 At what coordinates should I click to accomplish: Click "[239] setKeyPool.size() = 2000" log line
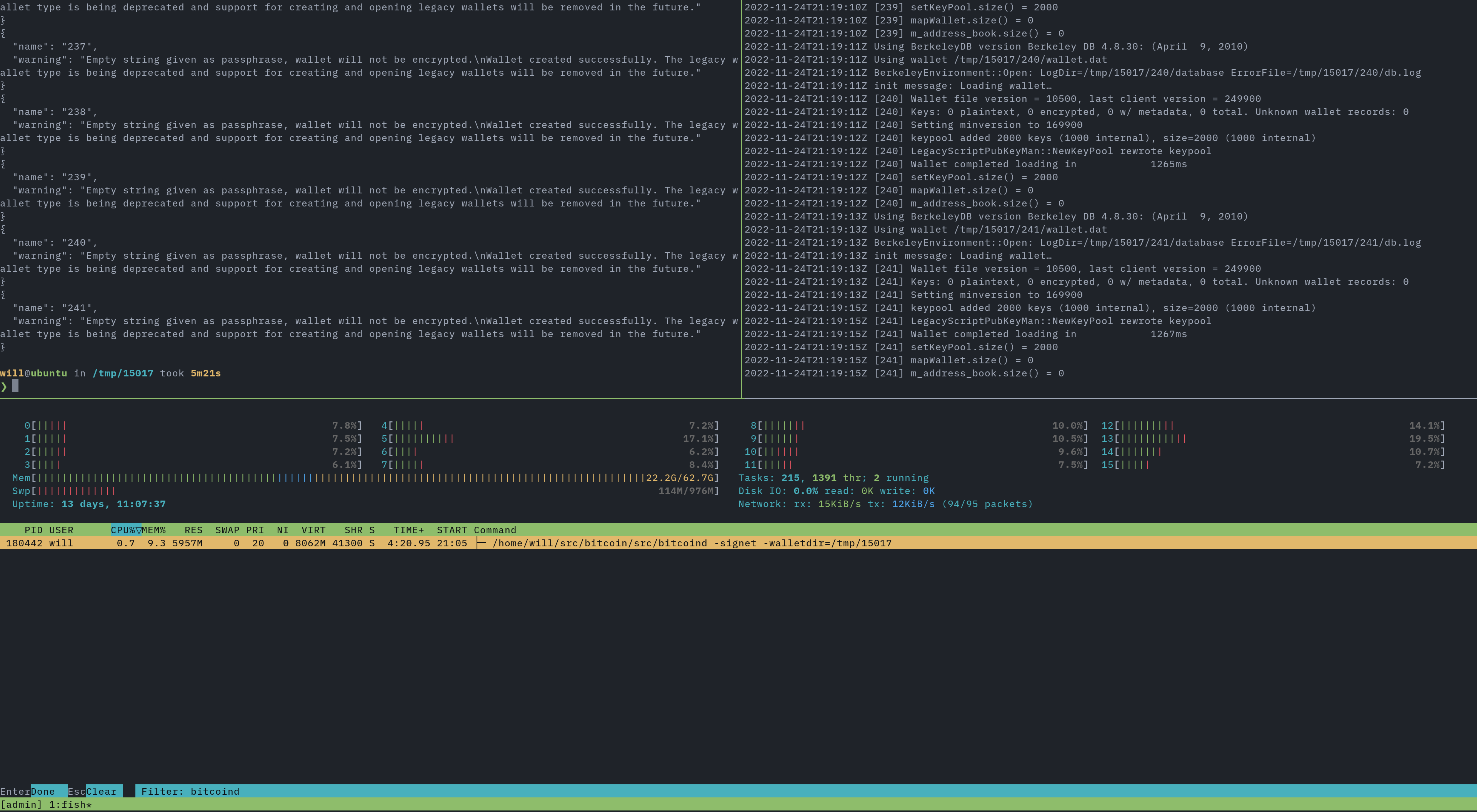coord(901,7)
